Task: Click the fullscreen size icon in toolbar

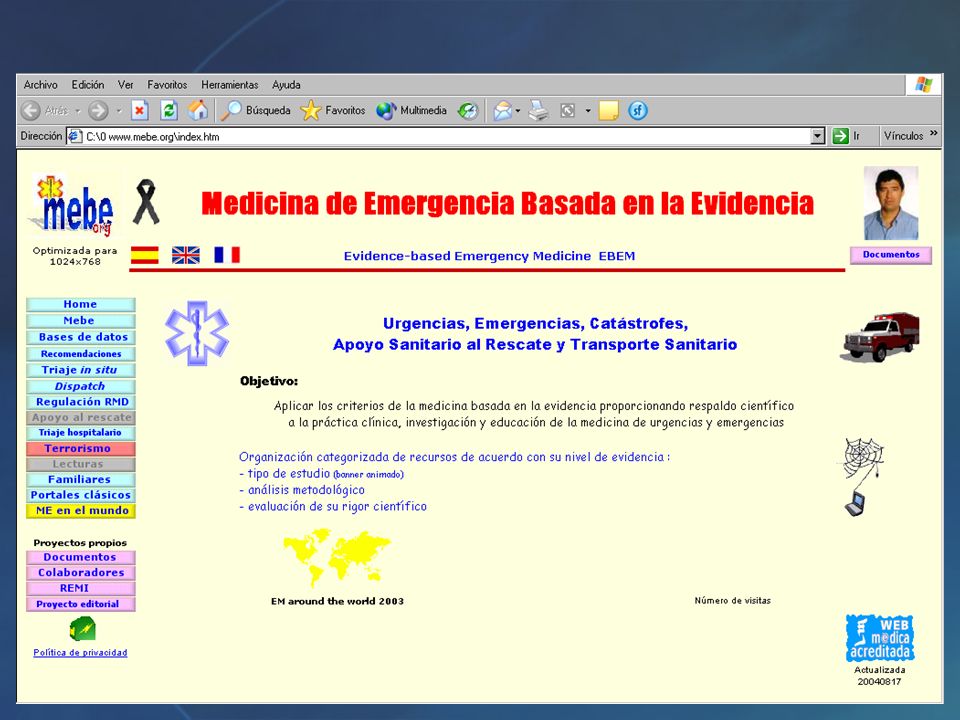Action: [x=568, y=111]
